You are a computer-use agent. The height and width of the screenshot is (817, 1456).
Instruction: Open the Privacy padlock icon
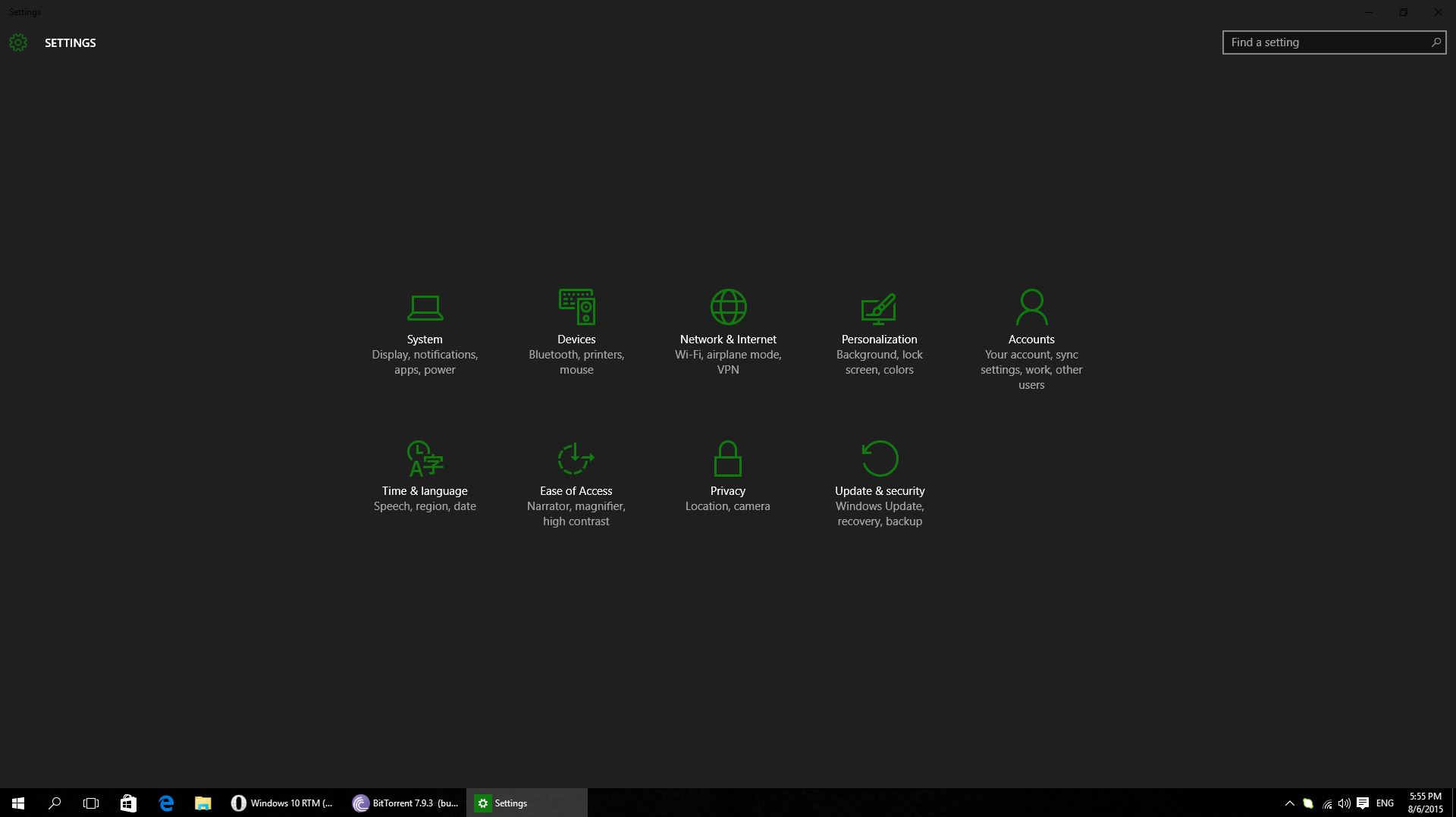(x=727, y=459)
